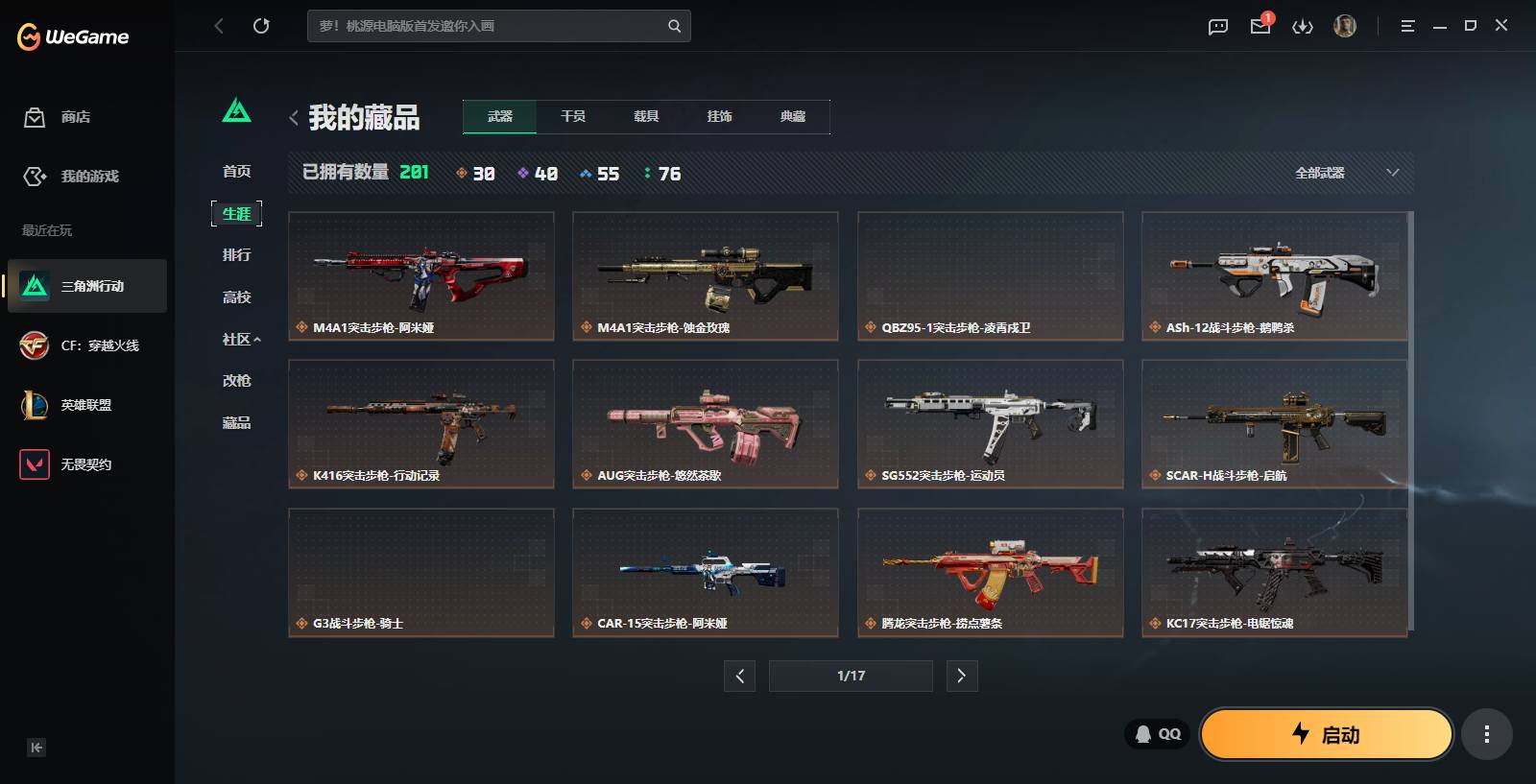Screen dimensions: 1536x784
Task: Switch to the 载具 tab
Action: [x=646, y=116]
